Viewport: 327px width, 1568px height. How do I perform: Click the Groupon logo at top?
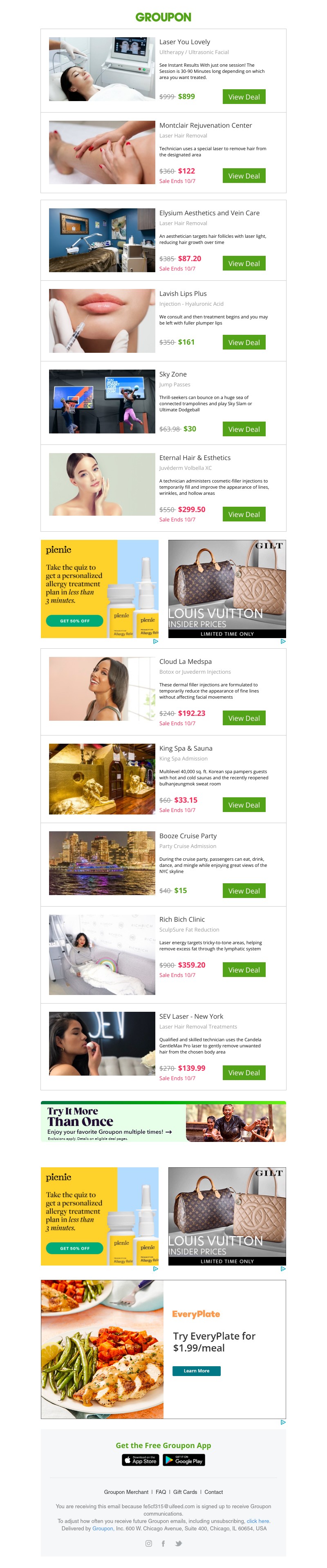(x=163, y=17)
